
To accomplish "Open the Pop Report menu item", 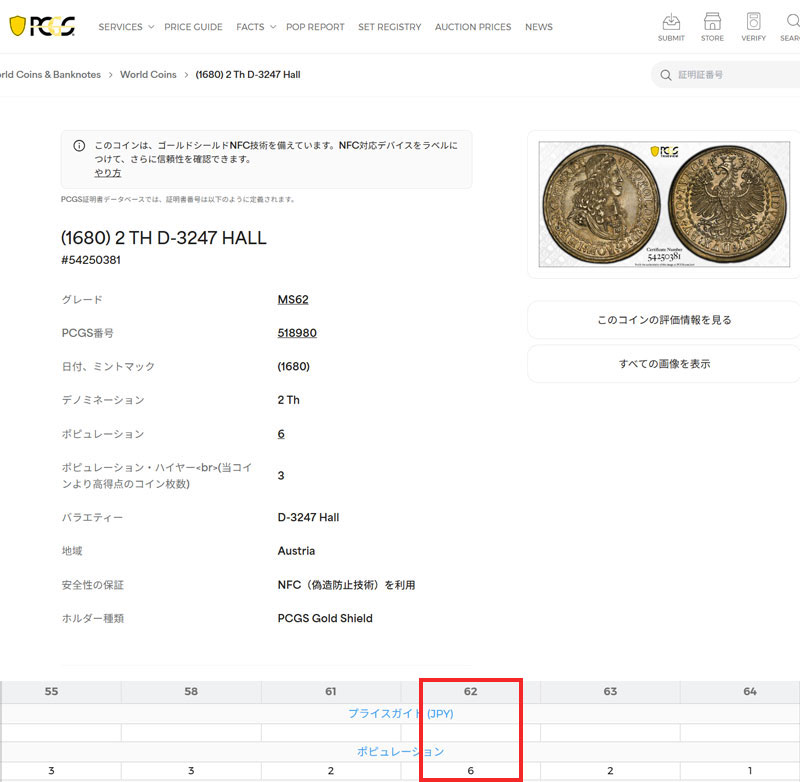I will (x=315, y=27).
